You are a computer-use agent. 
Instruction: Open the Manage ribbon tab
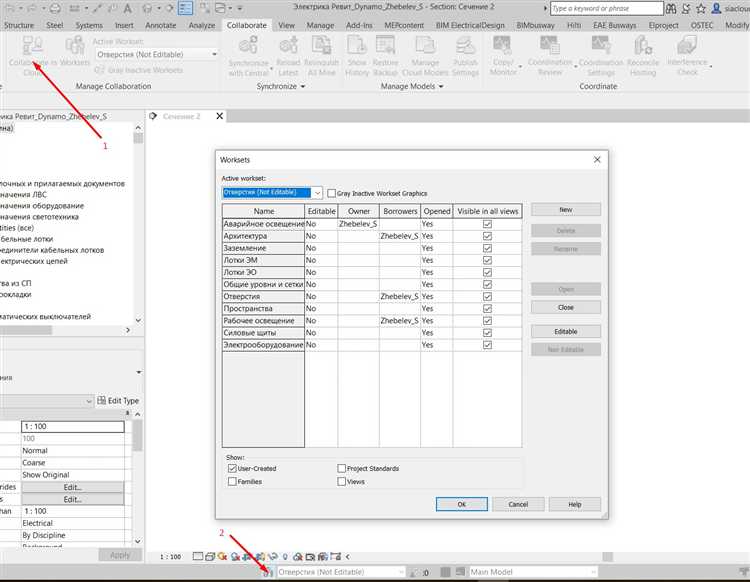point(320,25)
